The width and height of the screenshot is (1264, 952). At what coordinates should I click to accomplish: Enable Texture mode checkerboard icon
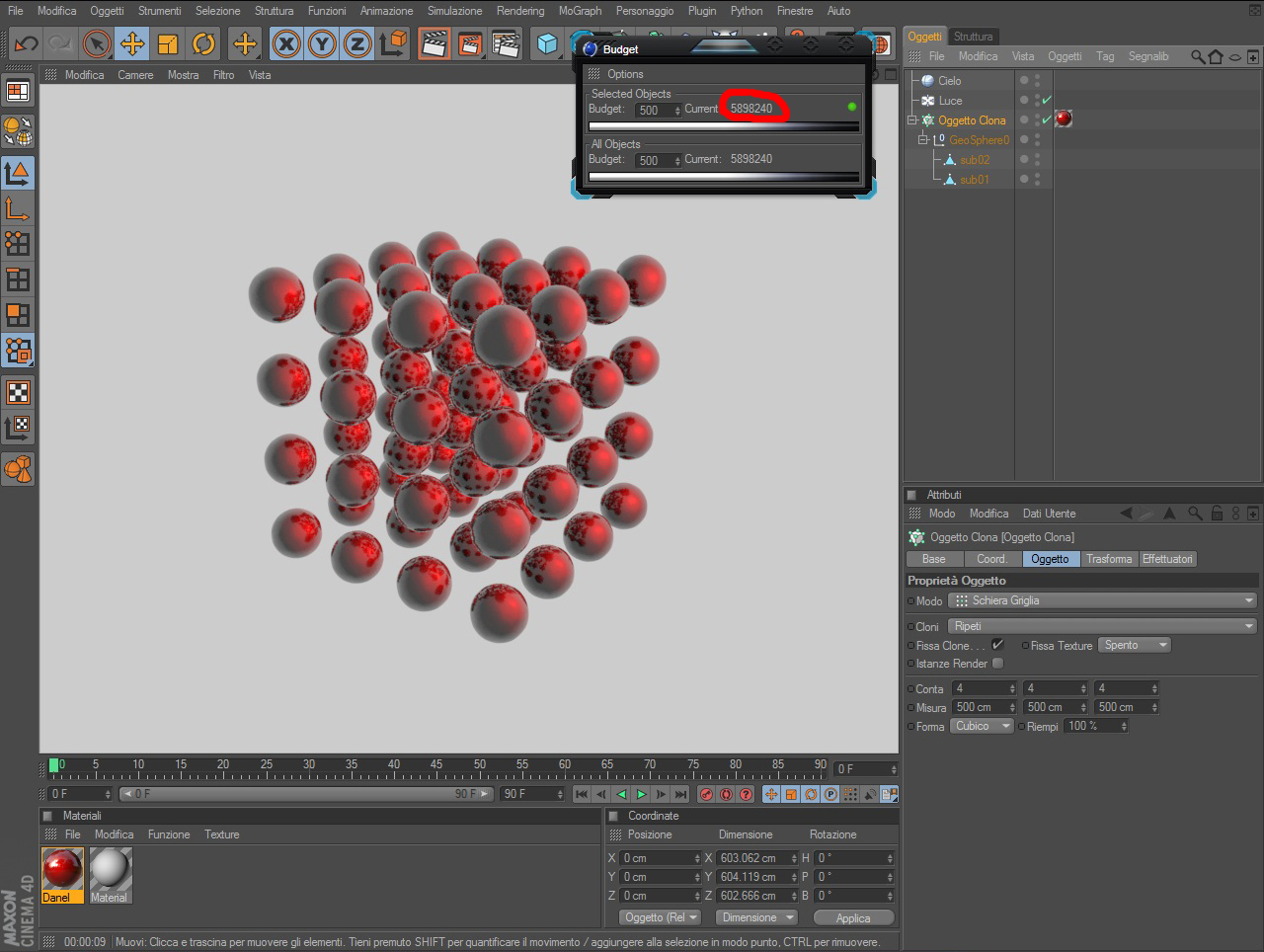pyautogui.click(x=18, y=393)
